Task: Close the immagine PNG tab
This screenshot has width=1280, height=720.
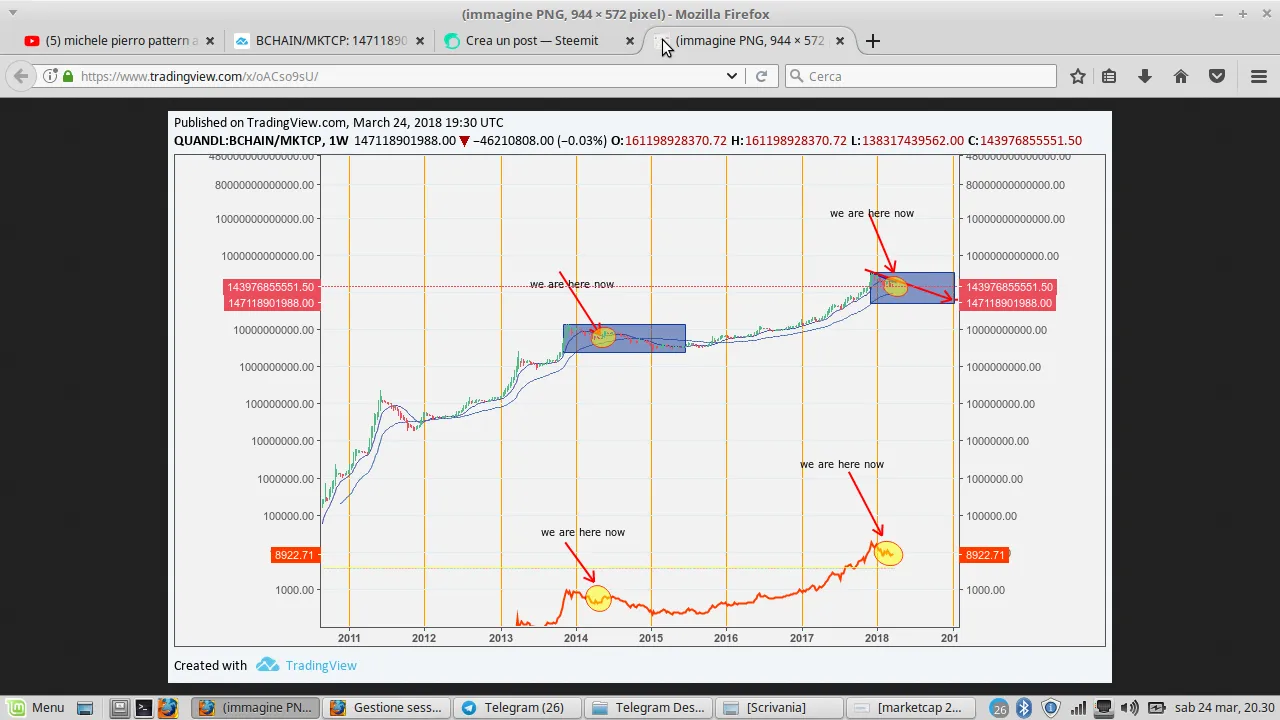Action: tap(840, 41)
